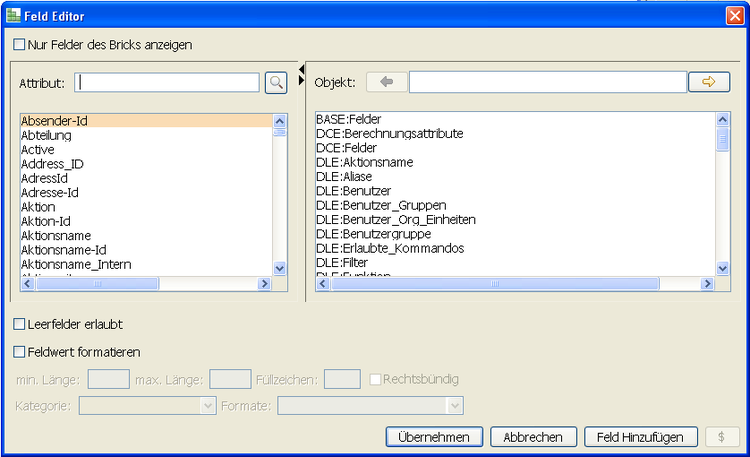Close the Feld Editor dialog
The height and width of the screenshot is (457, 750).
(x=733, y=16)
